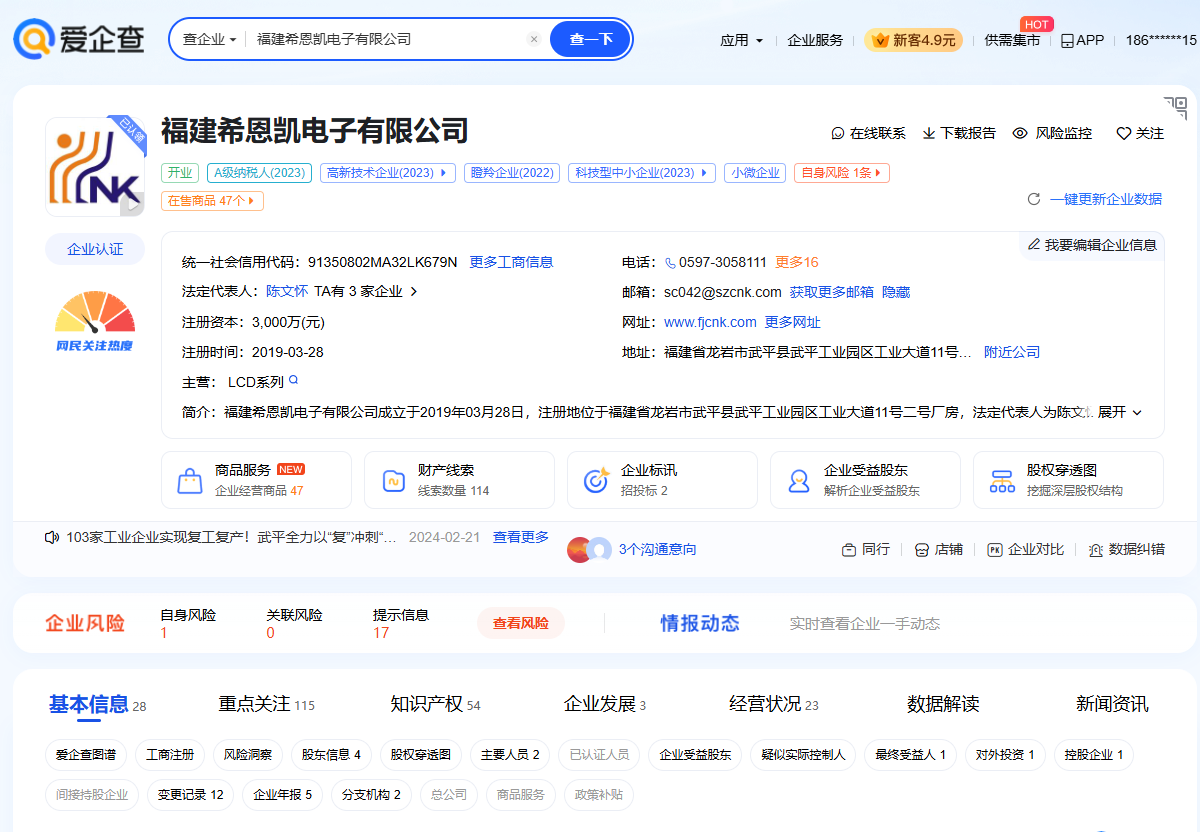Click the phone icon beside 0597-3058111

670,263
